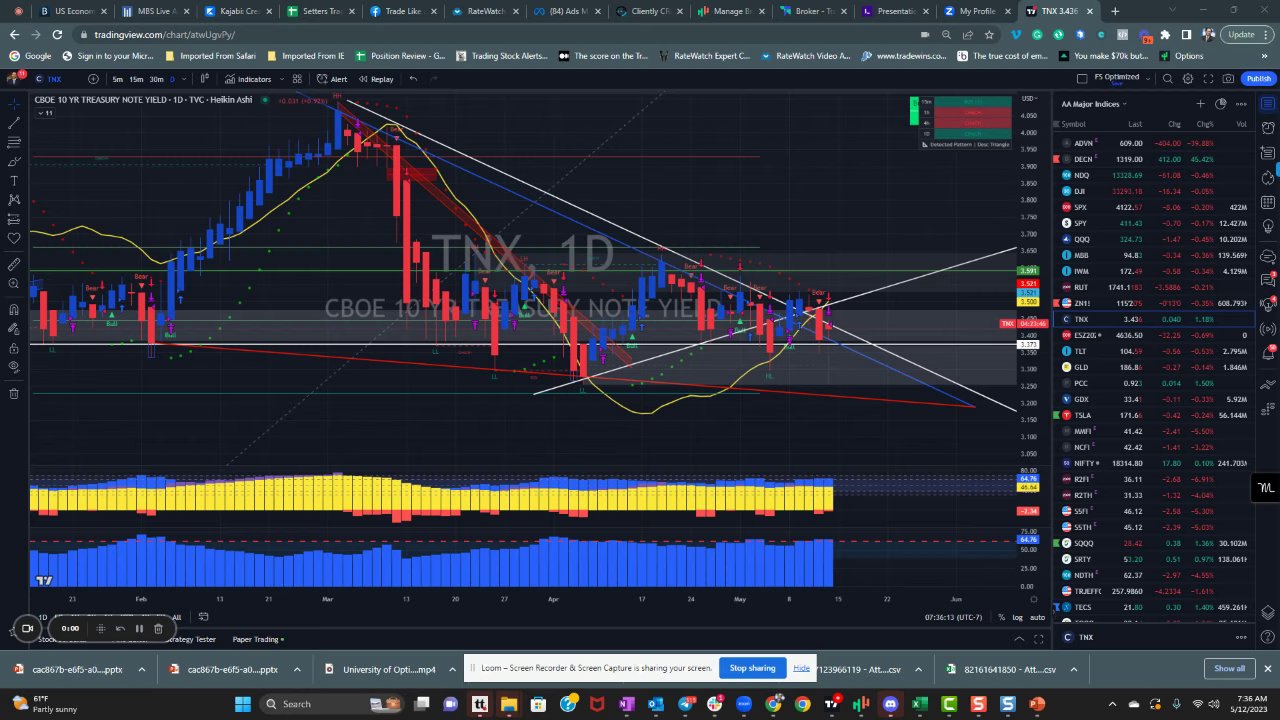Start bar Replay mode
This screenshot has width=1280, height=720.
376,79
